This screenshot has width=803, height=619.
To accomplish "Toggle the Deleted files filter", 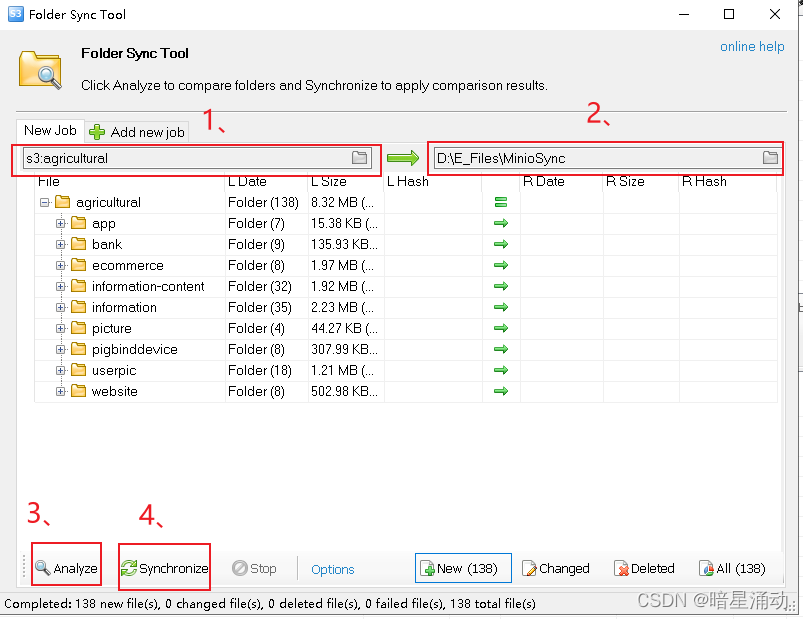I will click(x=644, y=568).
